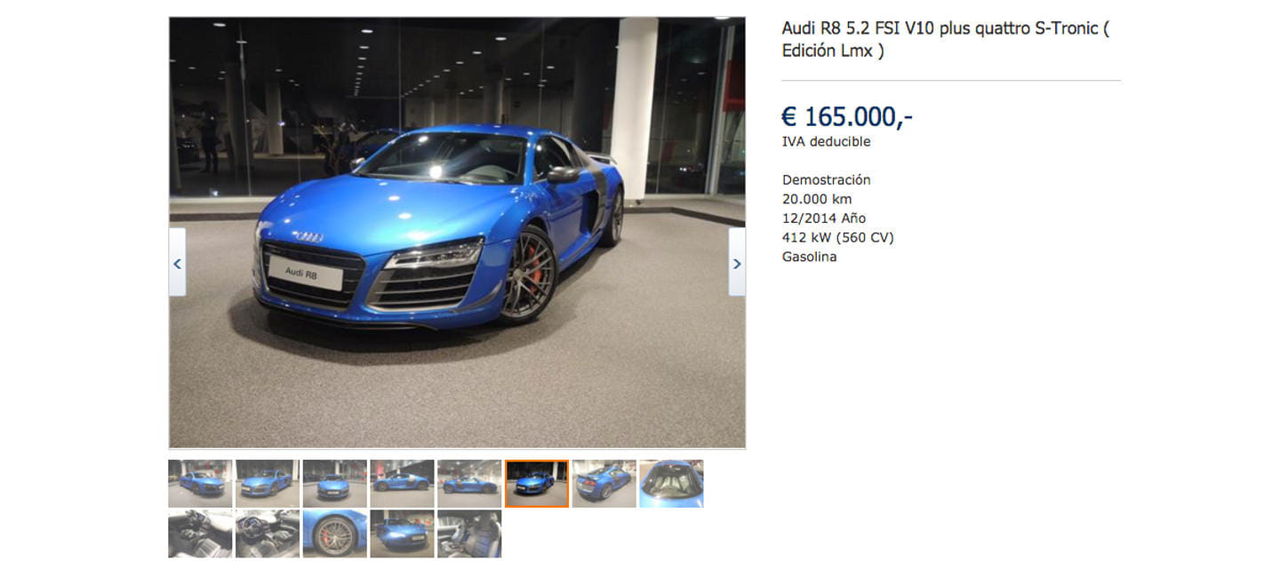Click the IVA deducible label

(826, 142)
